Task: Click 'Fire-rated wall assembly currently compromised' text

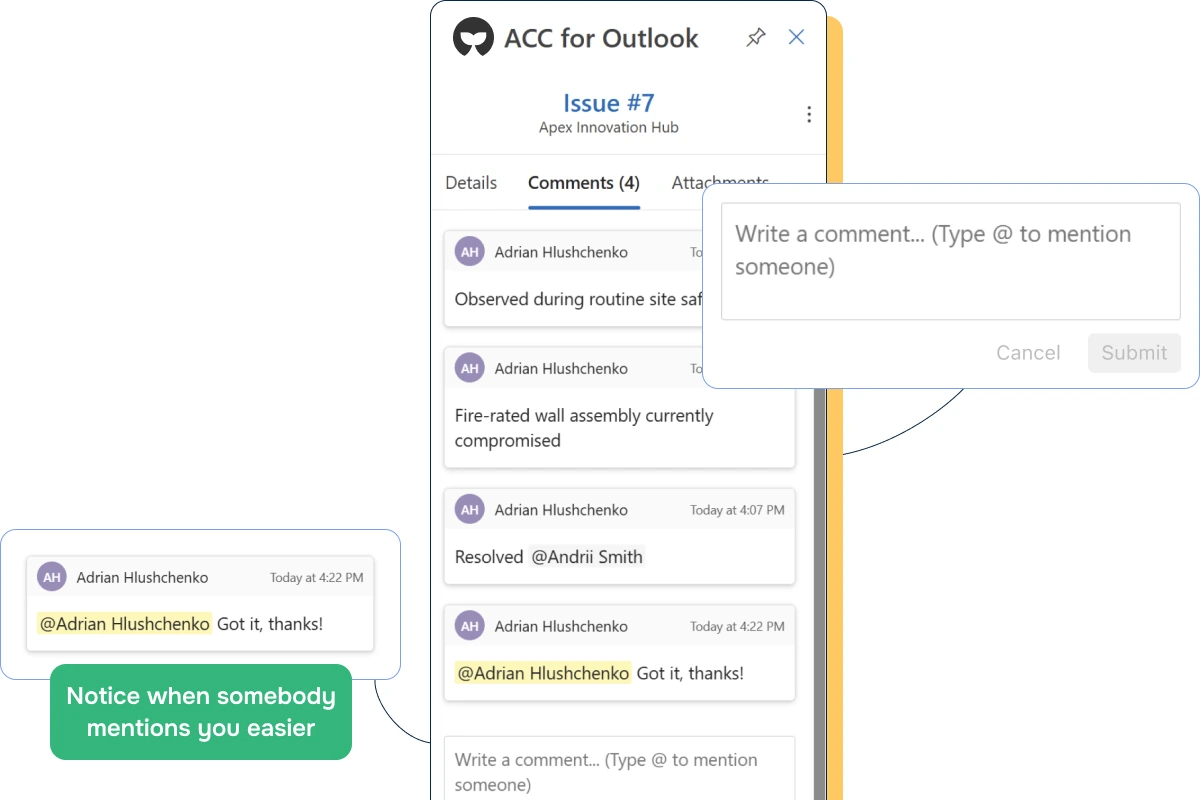Action: click(584, 428)
